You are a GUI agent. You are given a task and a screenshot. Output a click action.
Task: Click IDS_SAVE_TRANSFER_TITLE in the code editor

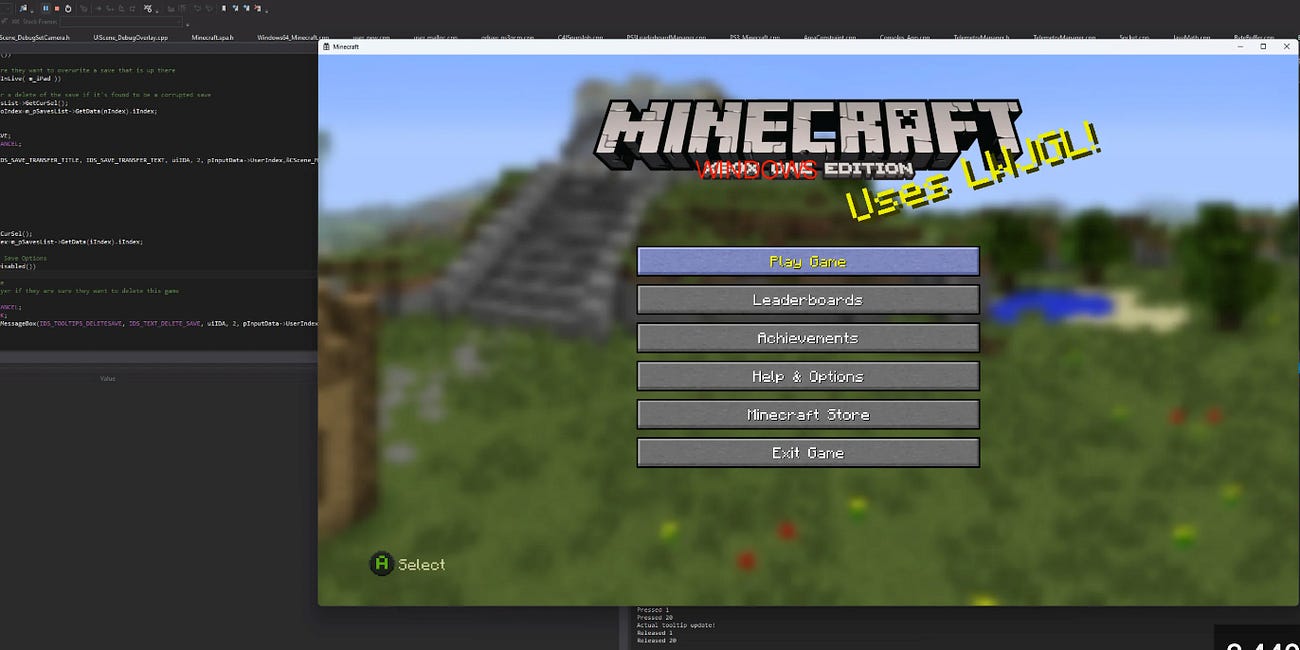39,160
